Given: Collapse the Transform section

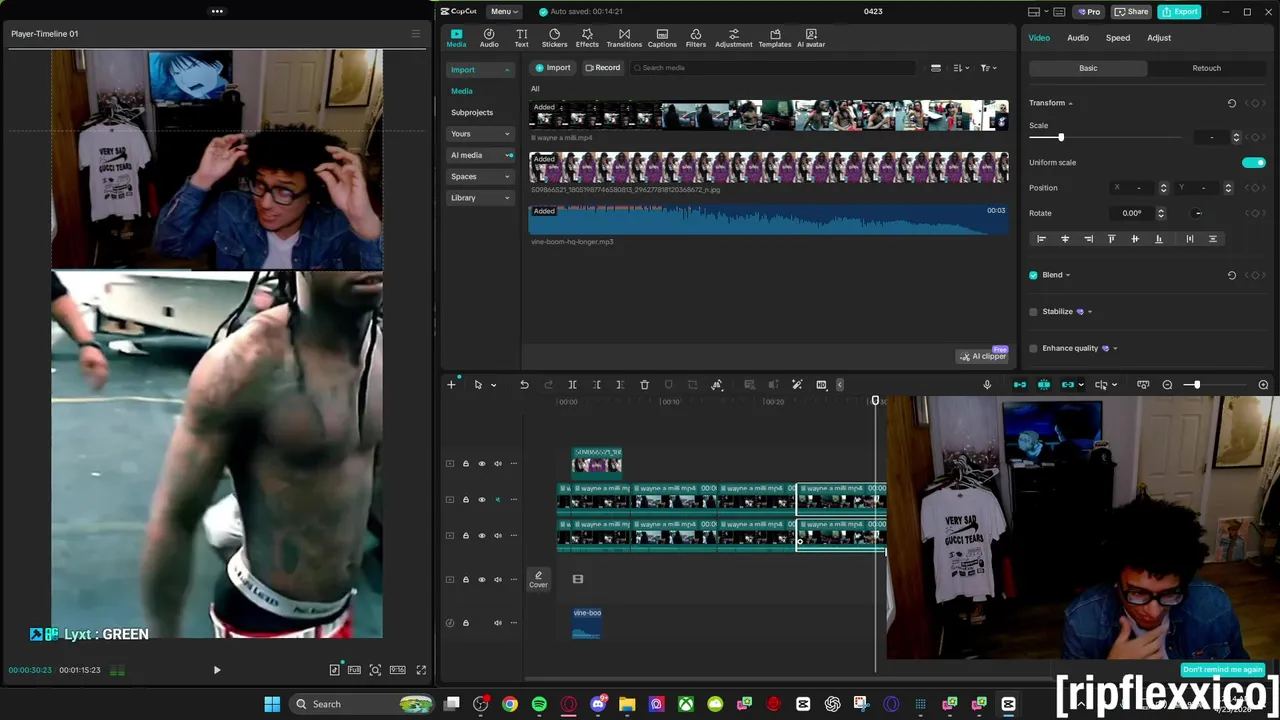Looking at the screenshot, I should tap(1070, 103).
